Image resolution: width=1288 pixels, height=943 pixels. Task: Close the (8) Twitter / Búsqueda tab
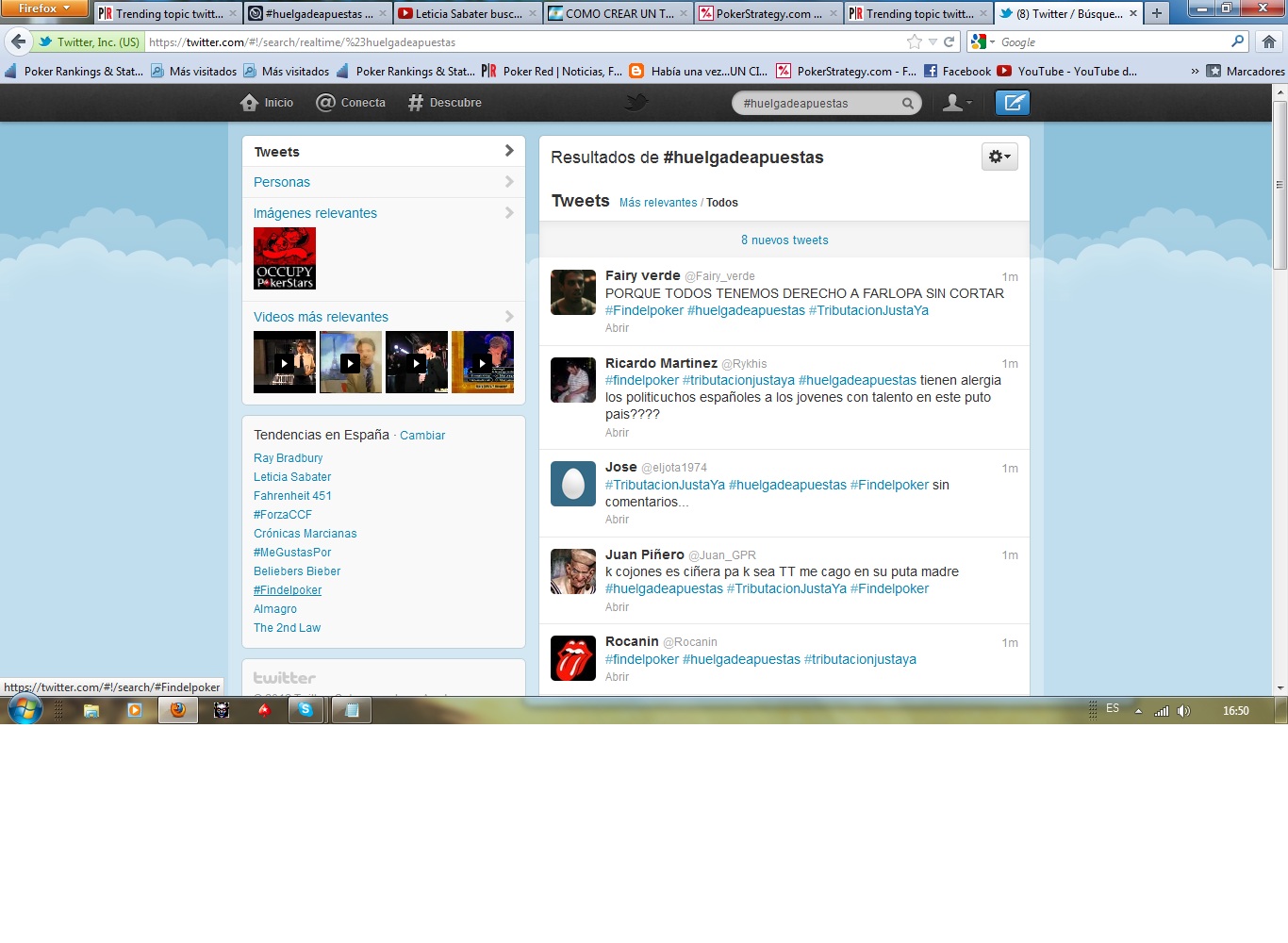point(1132,13)
